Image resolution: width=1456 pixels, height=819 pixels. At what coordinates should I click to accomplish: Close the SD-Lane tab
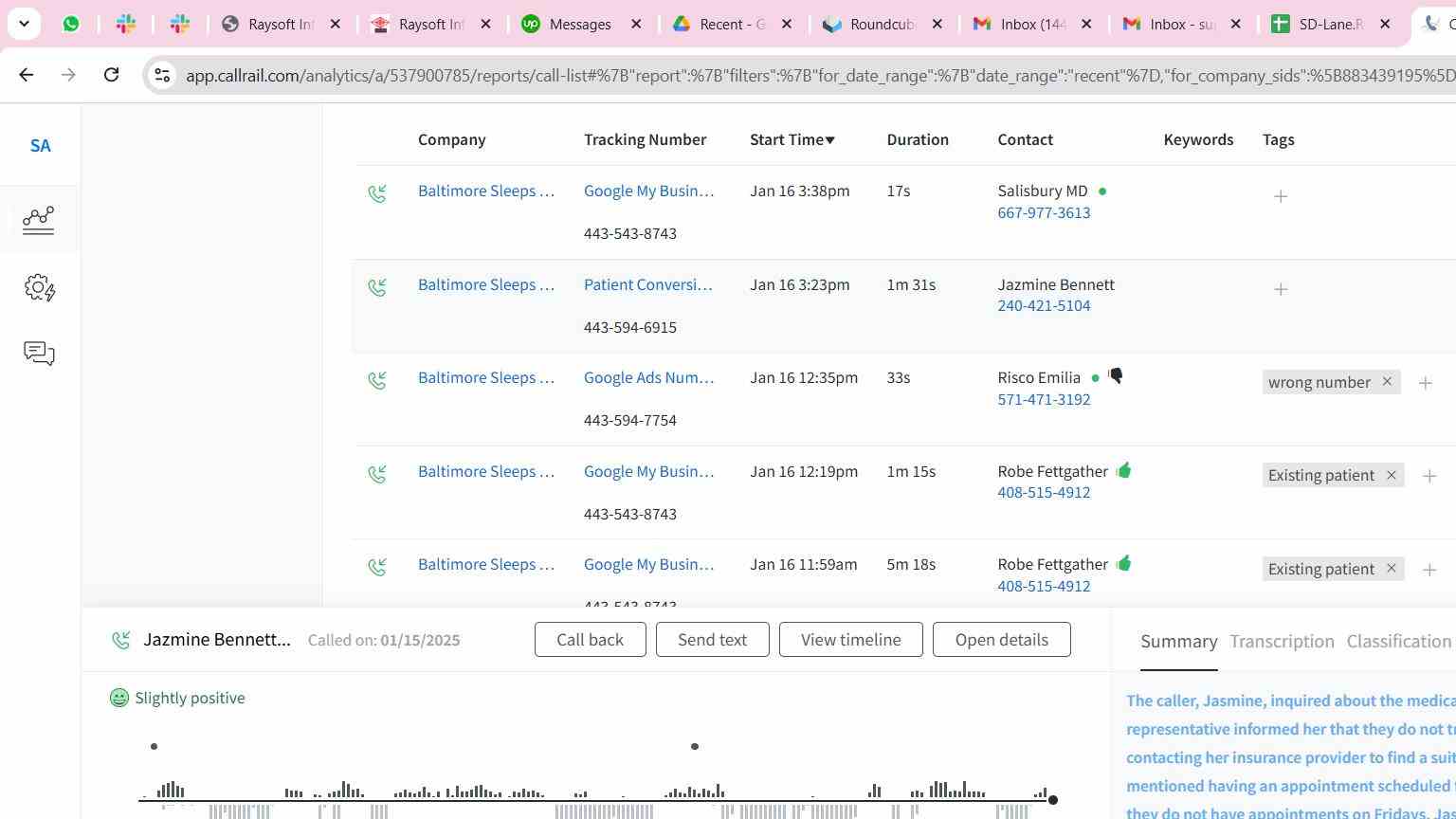1385,24
